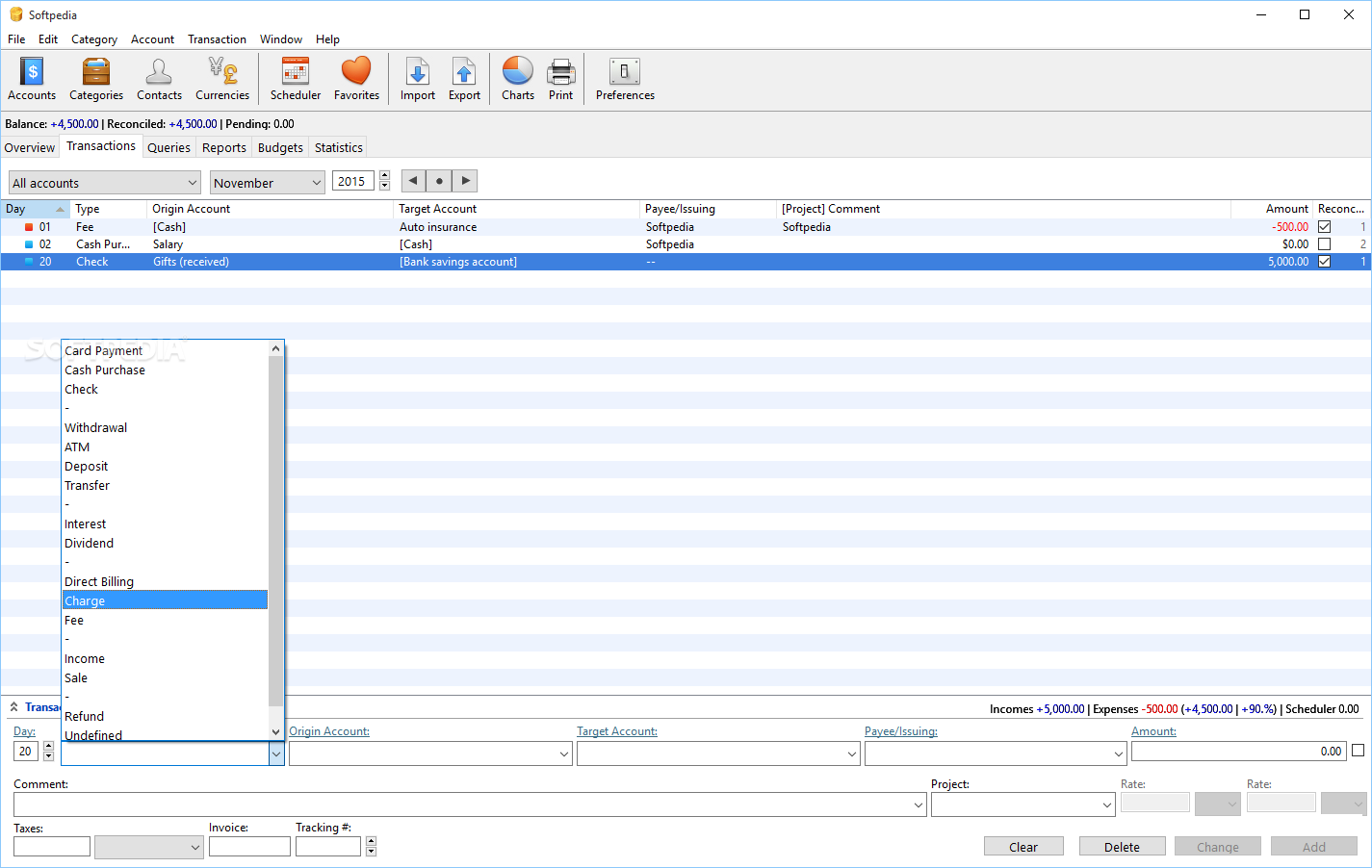Toggle reconciled checkbox for Auto insurance row

(1324, 227)
